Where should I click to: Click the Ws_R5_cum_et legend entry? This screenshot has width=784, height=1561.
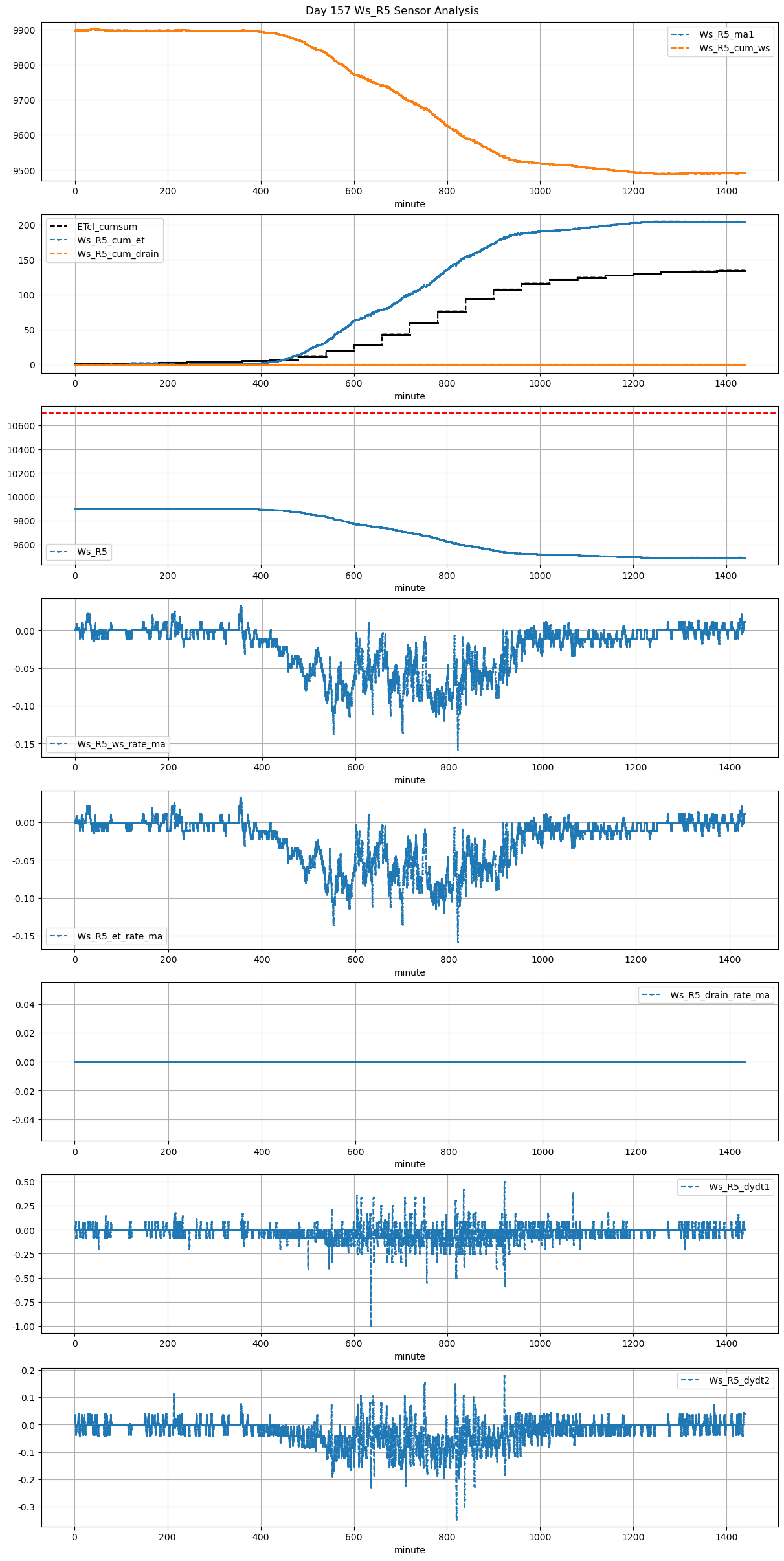tap(111, 240)
